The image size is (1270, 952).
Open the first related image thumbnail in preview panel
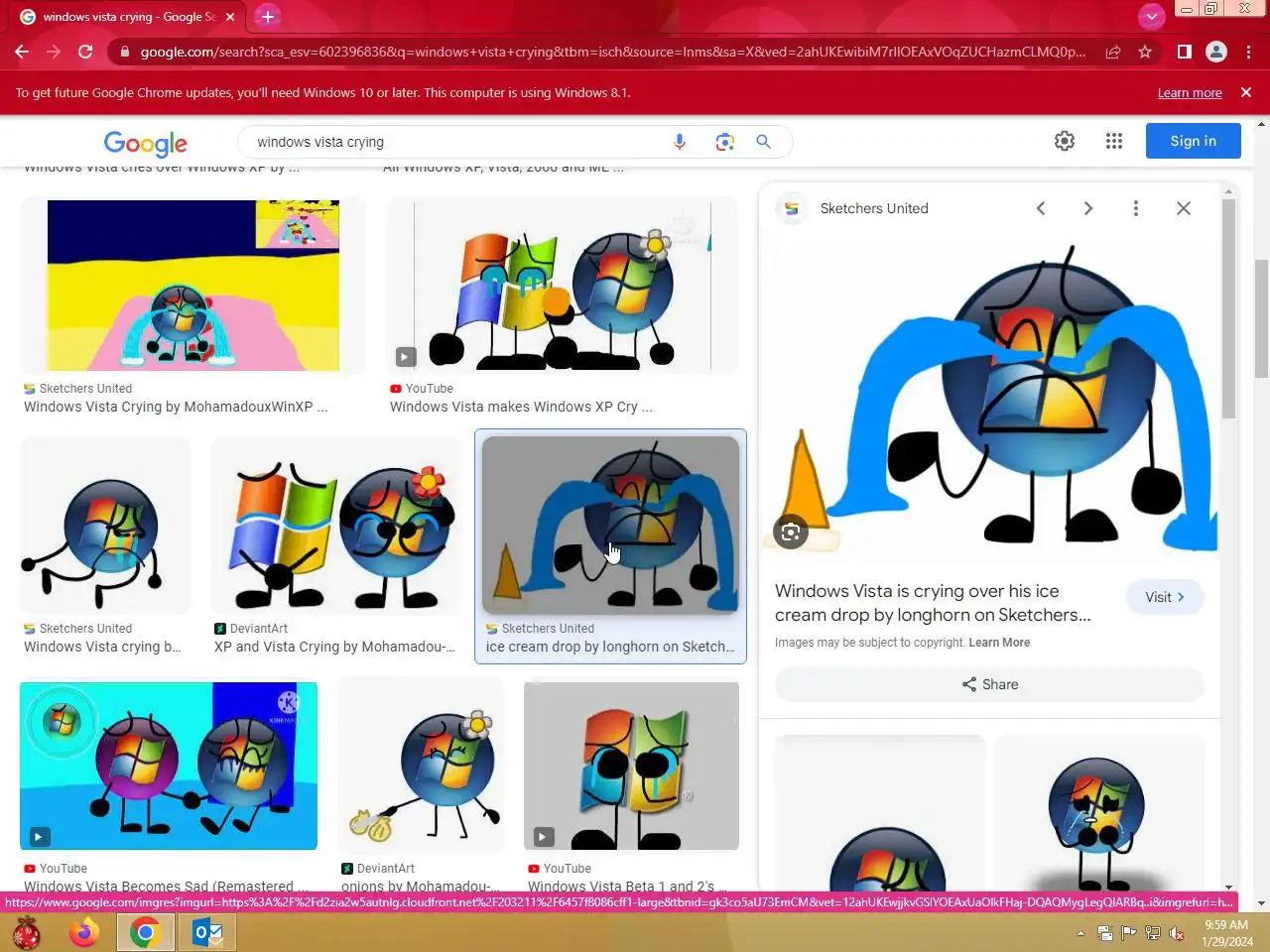880,813
